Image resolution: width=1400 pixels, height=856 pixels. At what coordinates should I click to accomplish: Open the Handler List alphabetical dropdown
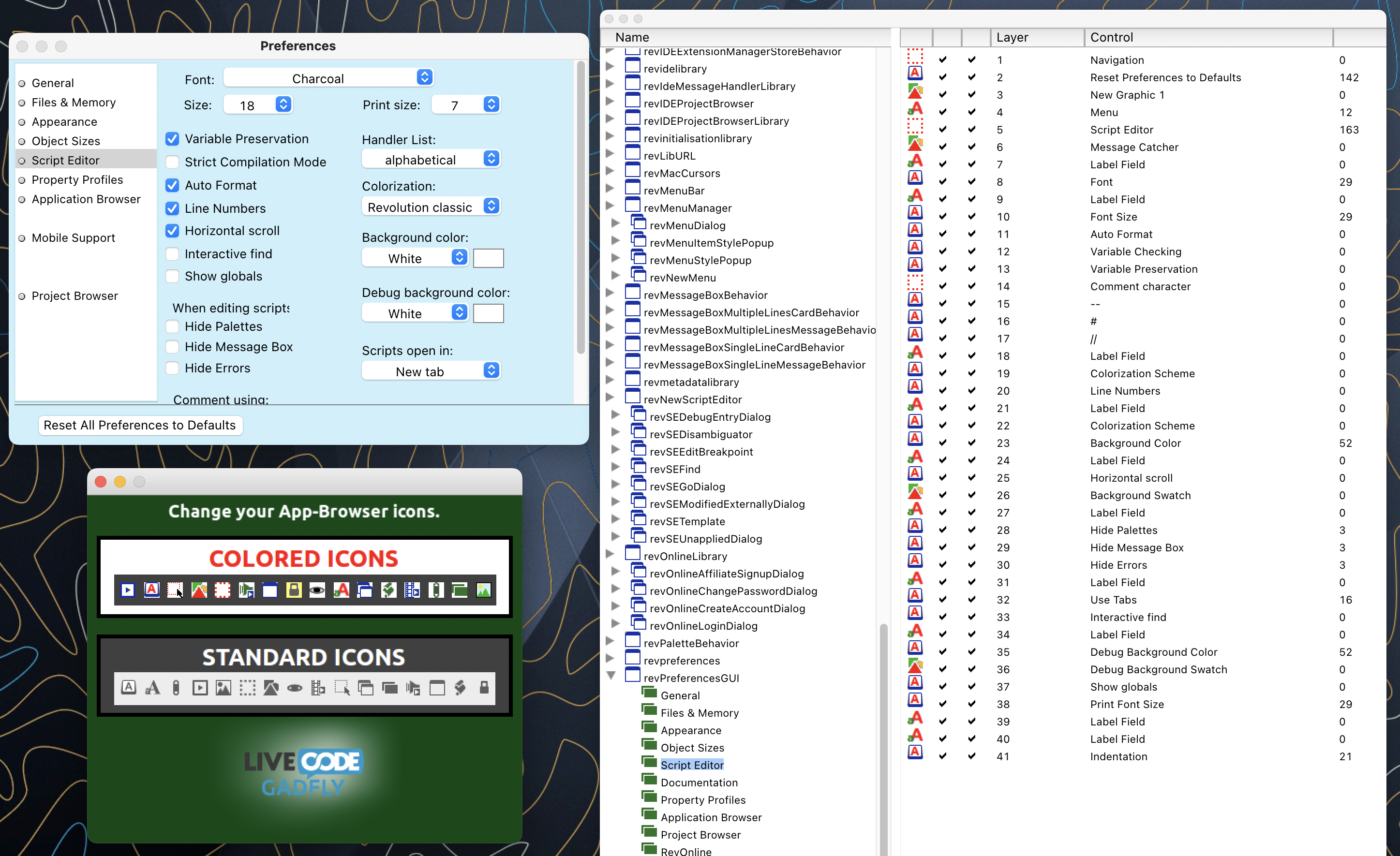pos(431,160)
